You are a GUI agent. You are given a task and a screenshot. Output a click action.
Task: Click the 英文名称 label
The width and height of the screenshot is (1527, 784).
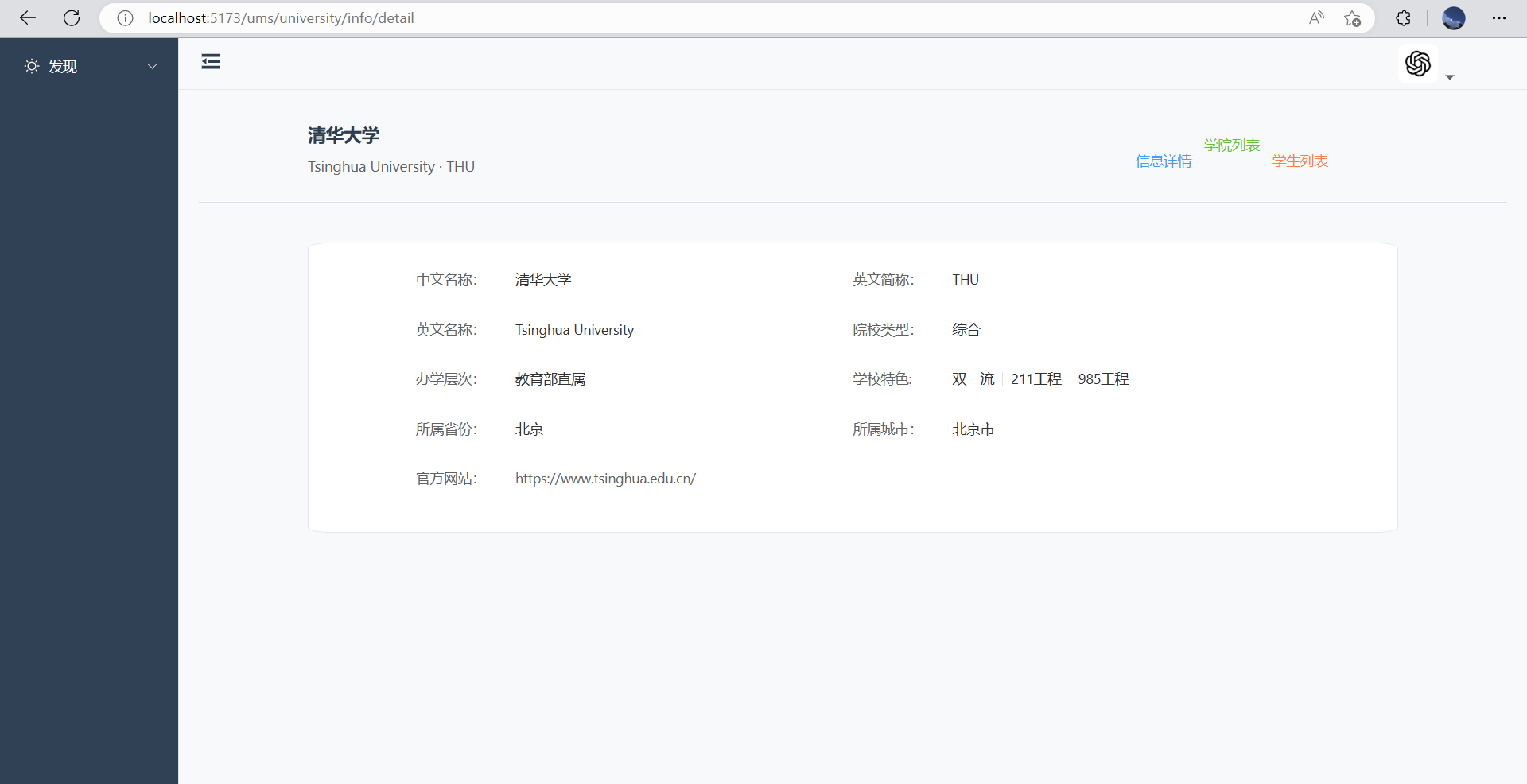446,330
